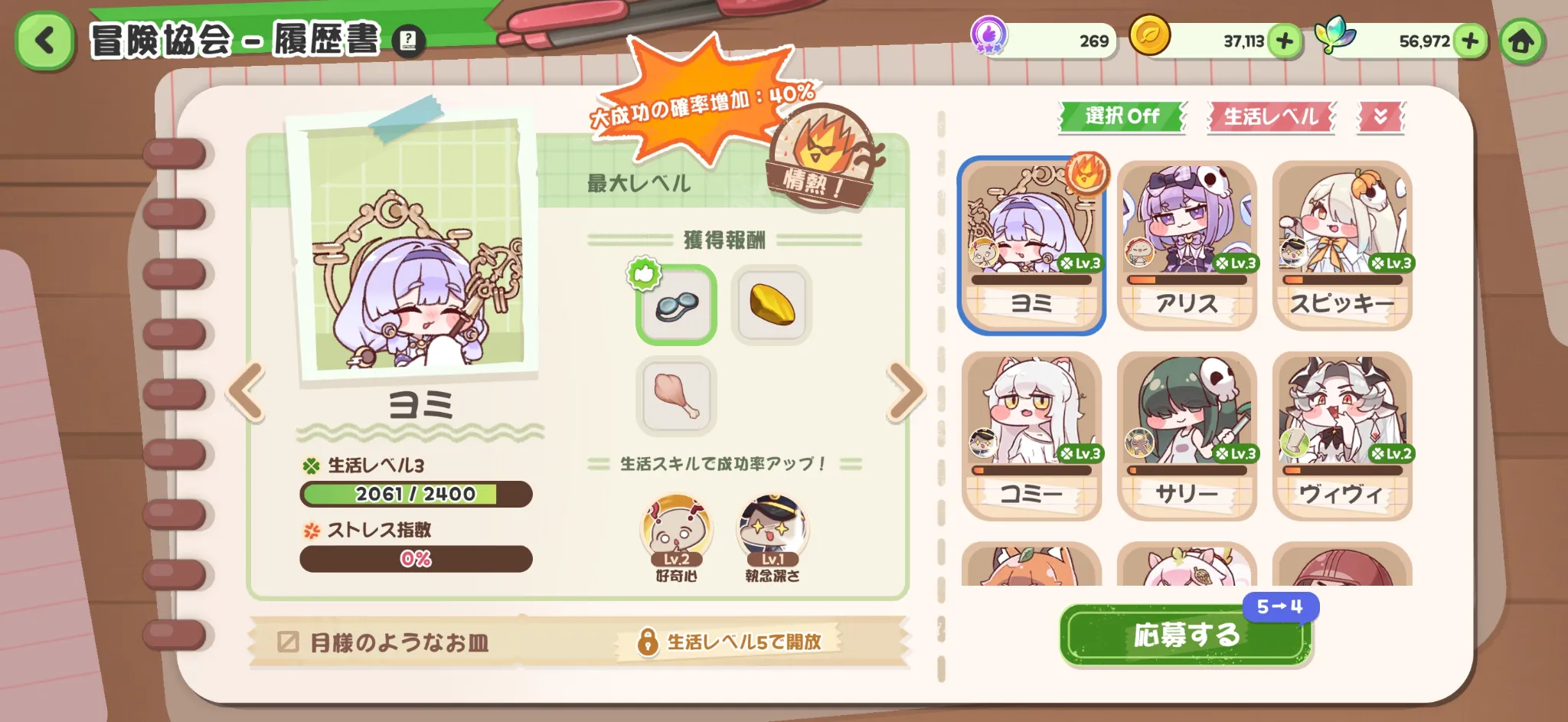Show next character with right arrow

[x=906, y=392]
